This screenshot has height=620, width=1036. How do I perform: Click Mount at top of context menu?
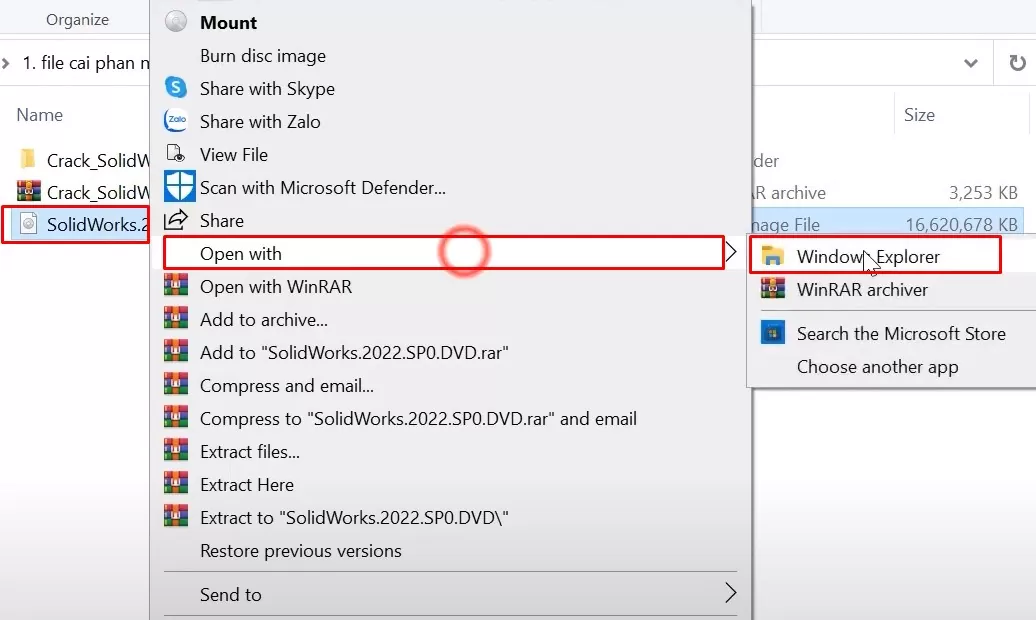(229, 22)
